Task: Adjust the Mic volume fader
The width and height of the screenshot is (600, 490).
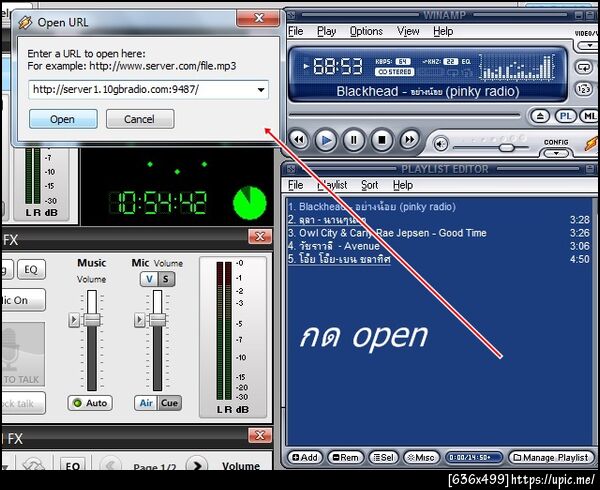Action: coord(157,320)
